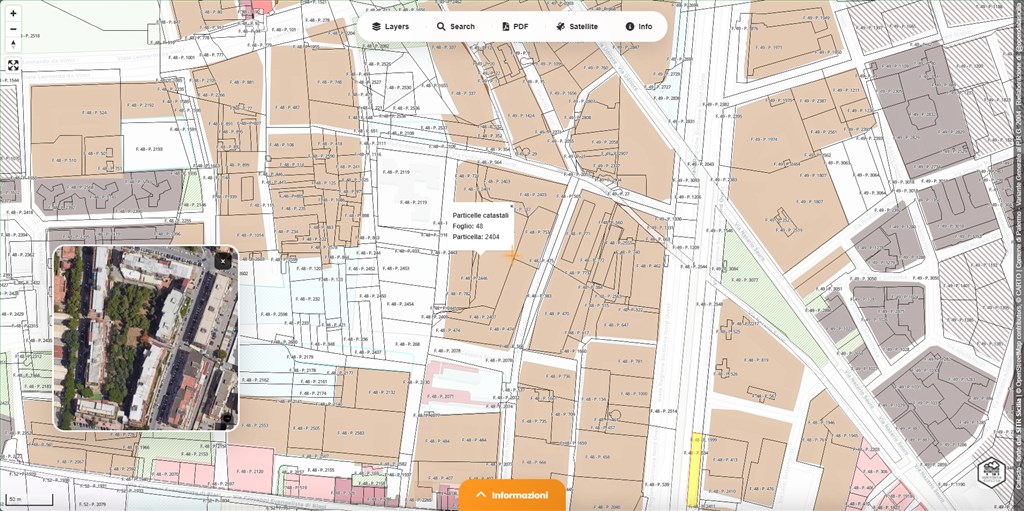This screenshot has height=511, width=1024.
Task: Open the Info panel
Action: click(x=639, y=26)
